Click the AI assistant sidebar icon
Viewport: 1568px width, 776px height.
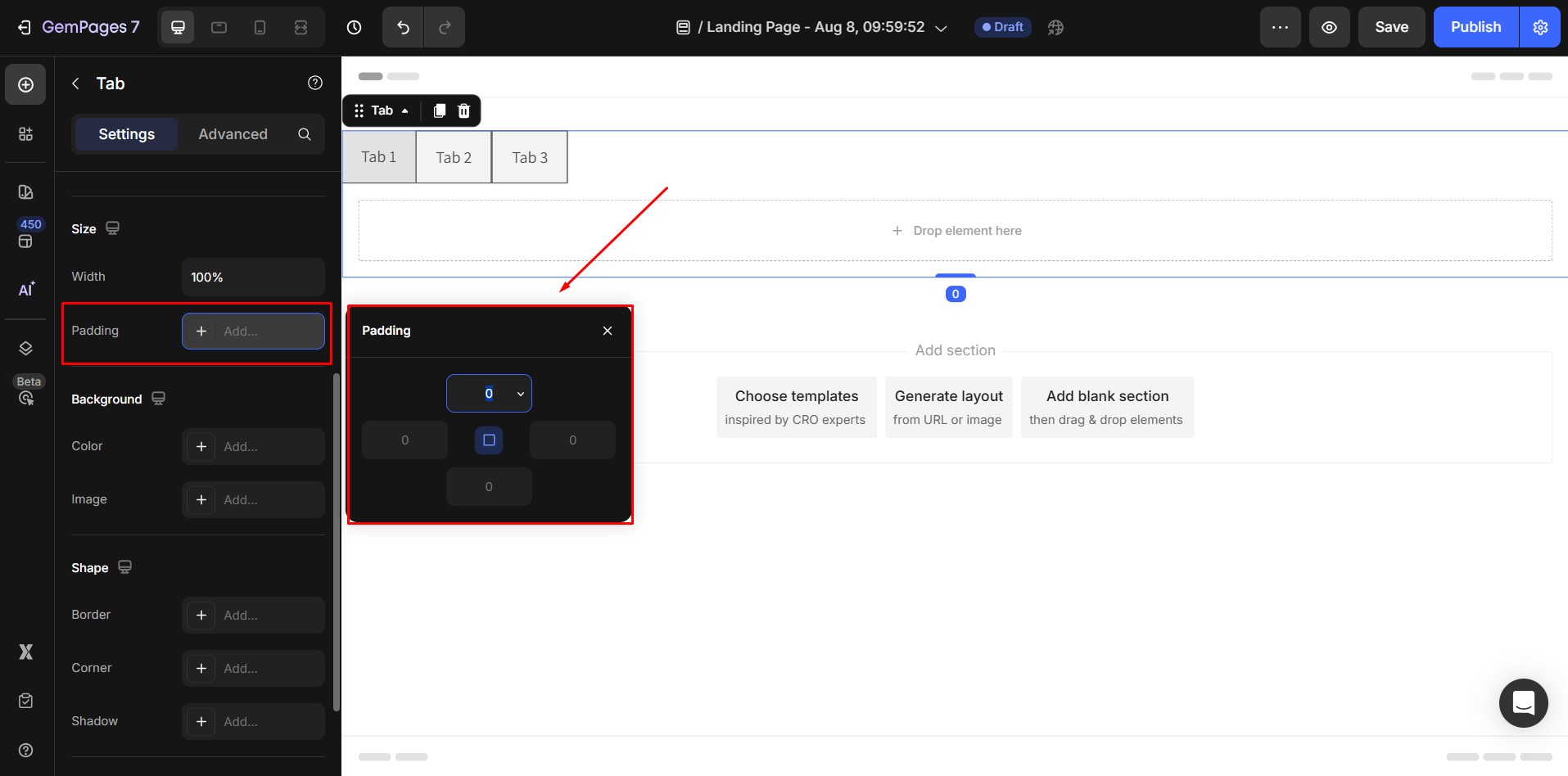coord(25,289)
